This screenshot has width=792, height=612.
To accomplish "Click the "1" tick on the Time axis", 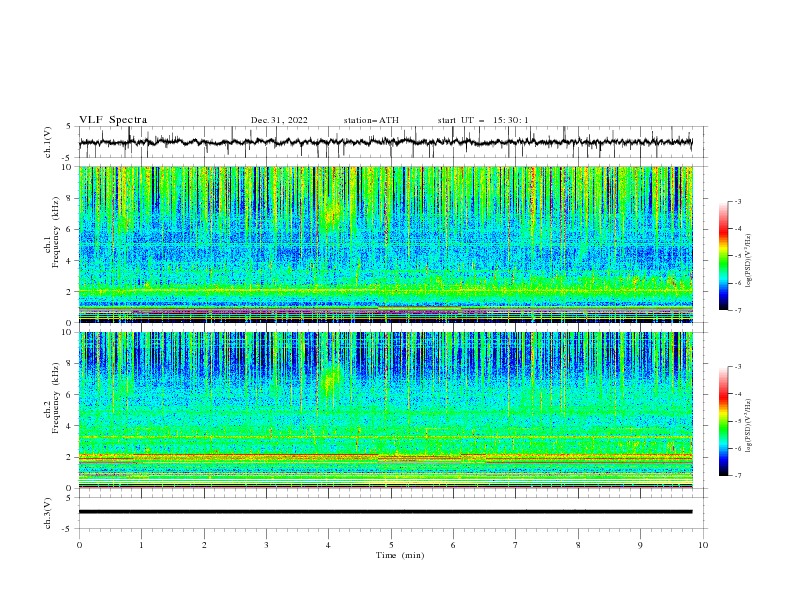I will tap(141, 545).
